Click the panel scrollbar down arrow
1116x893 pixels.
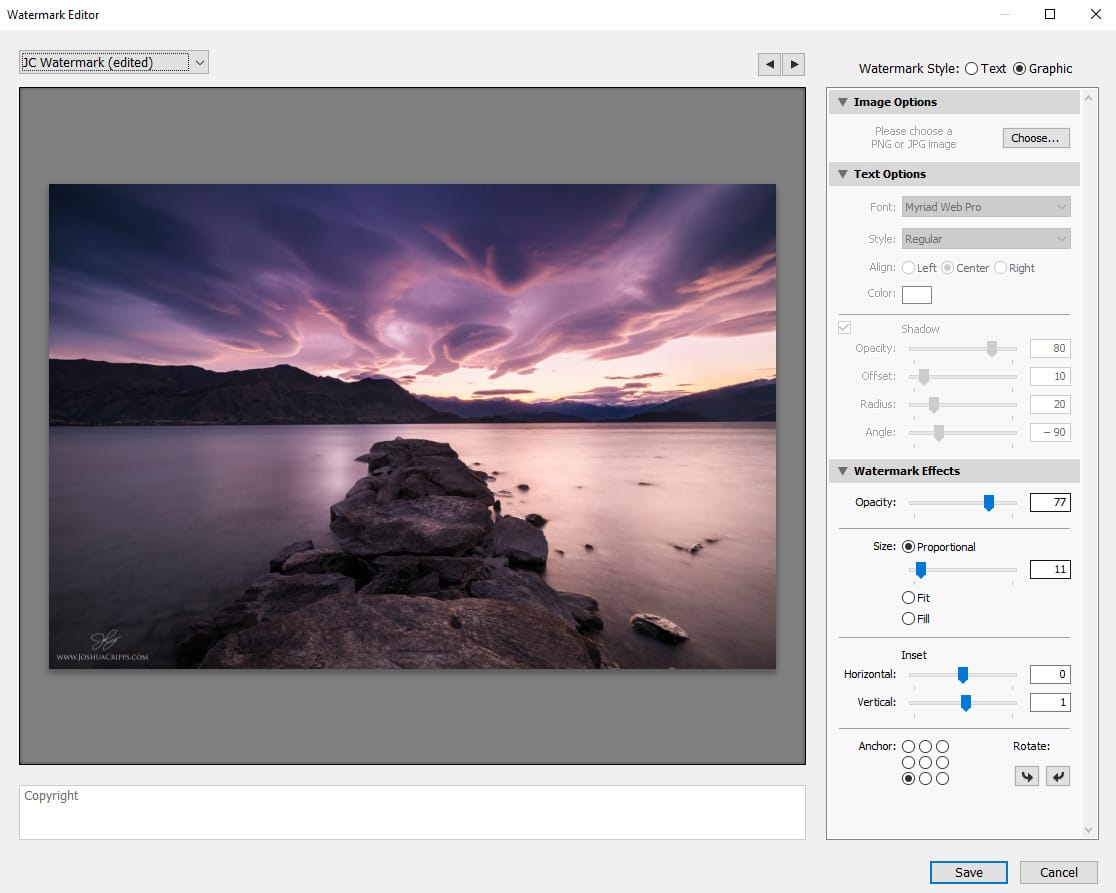(x=1088, y=830)
